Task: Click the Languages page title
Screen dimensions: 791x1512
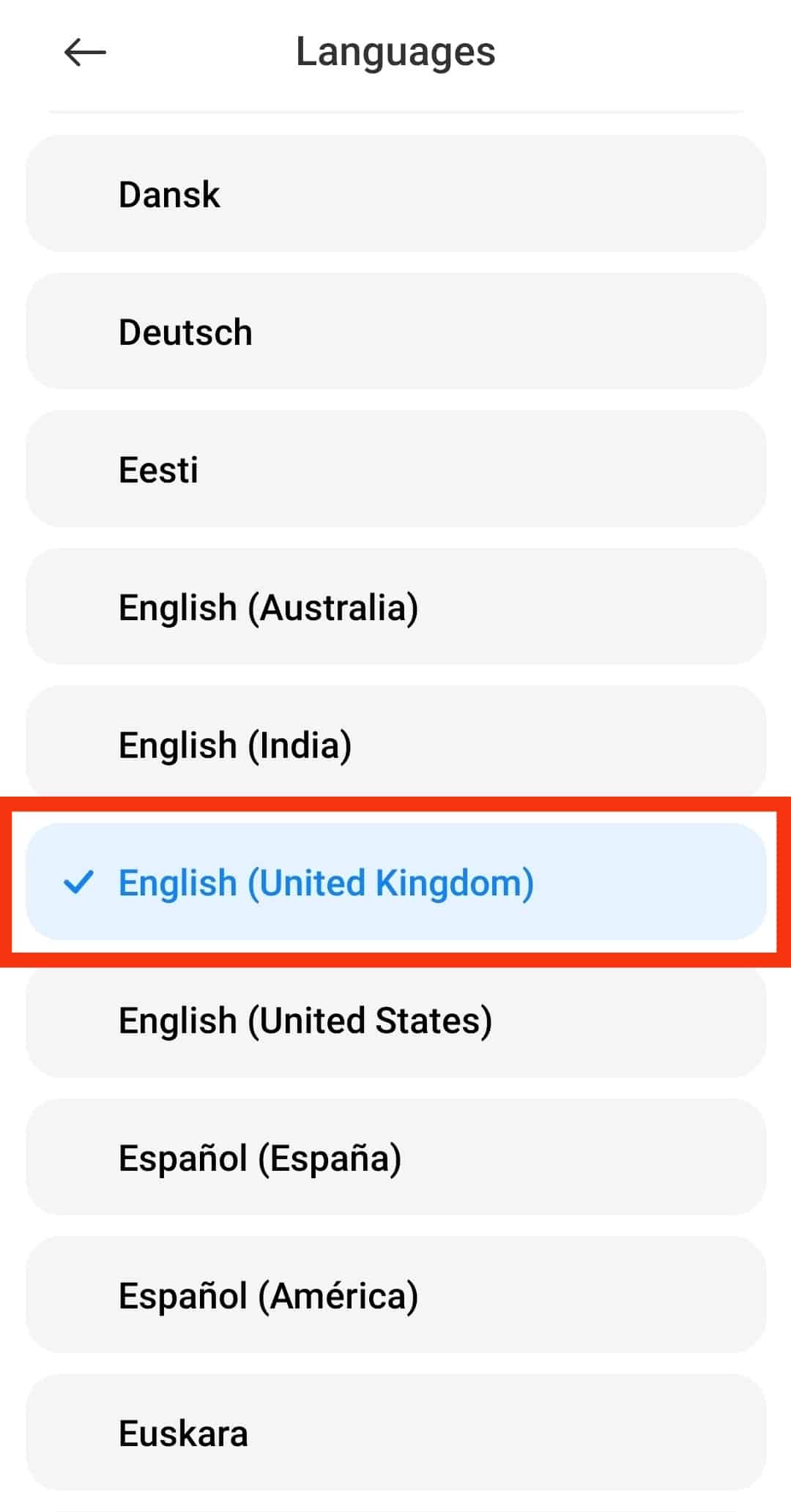Action: coord(395,52)
